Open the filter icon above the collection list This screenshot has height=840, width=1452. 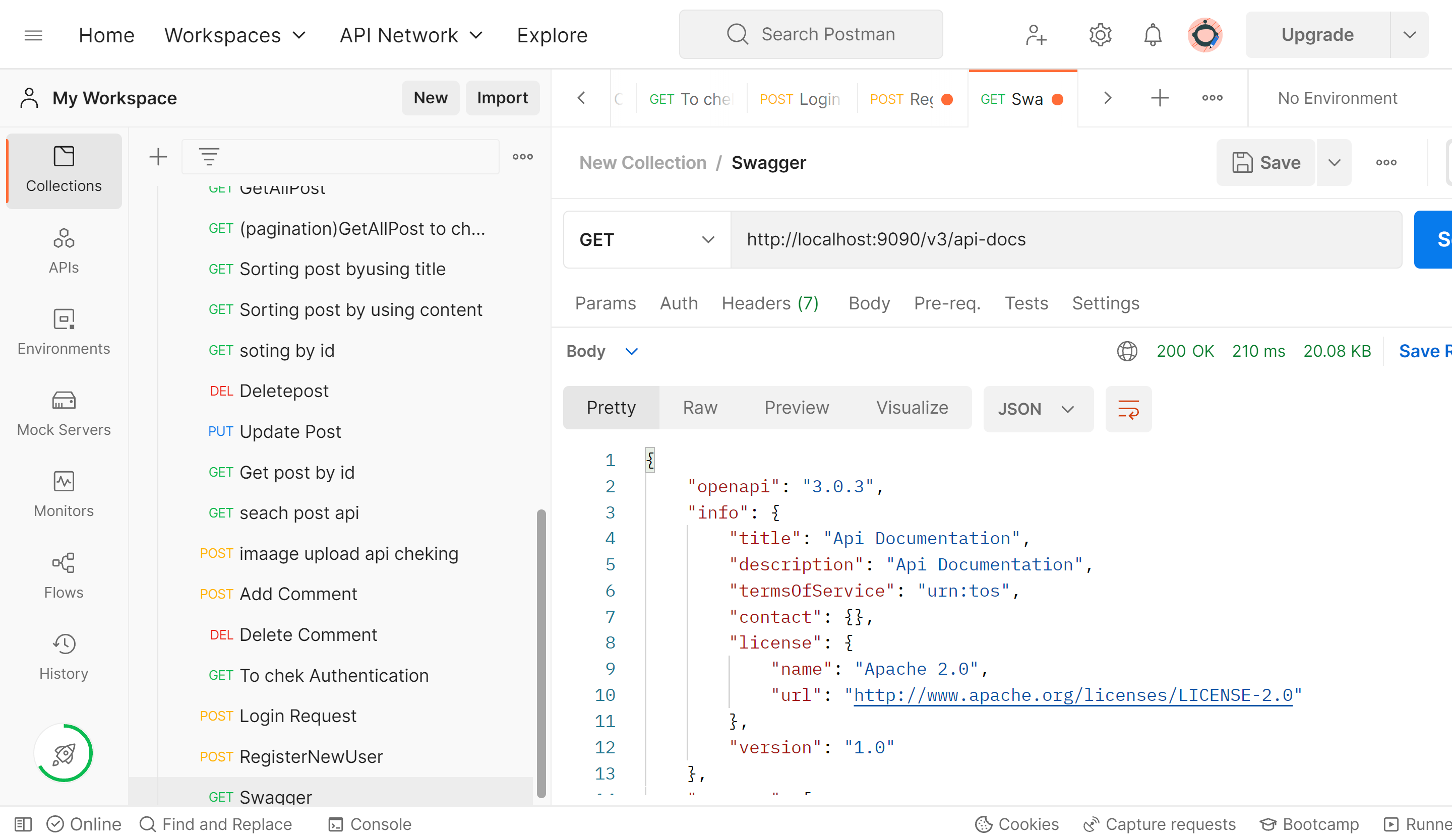pos(209,156)
